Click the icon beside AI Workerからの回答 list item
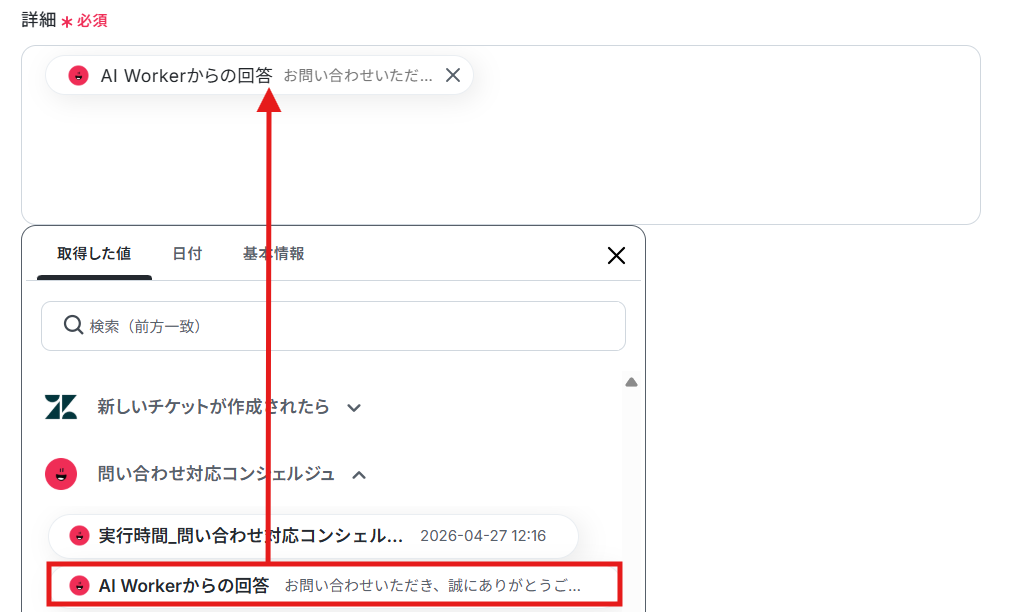The width and height of the screenshot is (1018, 612). [x=79, y=585]
